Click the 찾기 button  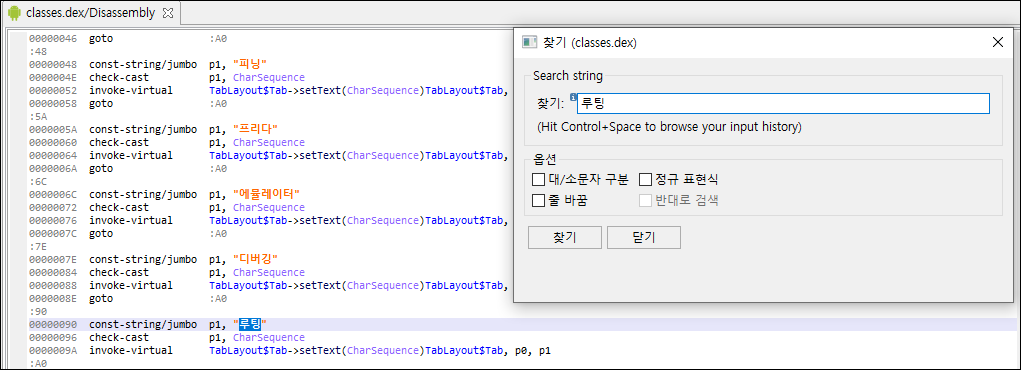coord(564,238)
